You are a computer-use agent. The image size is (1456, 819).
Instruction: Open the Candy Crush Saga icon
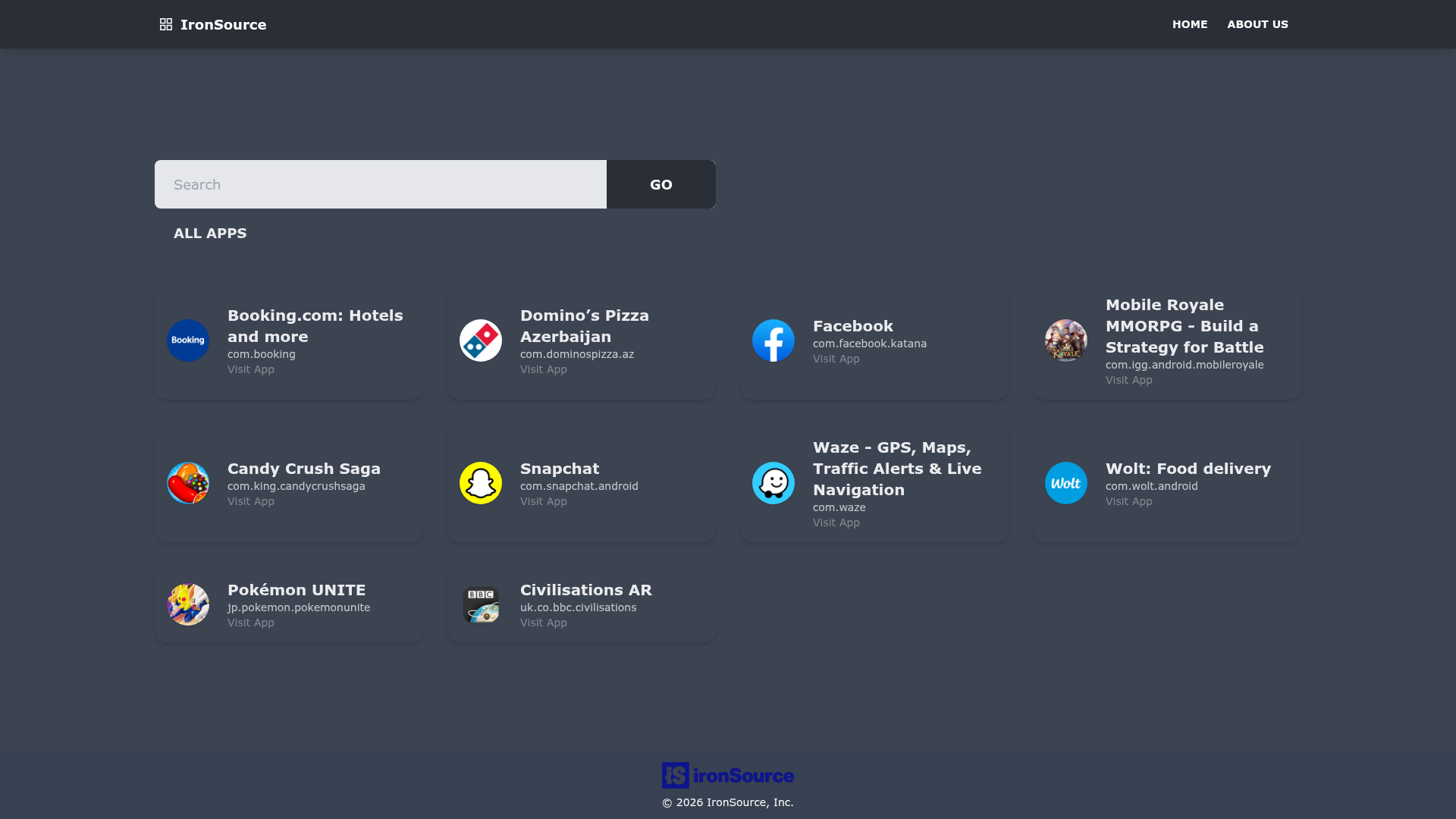(188, 483)
